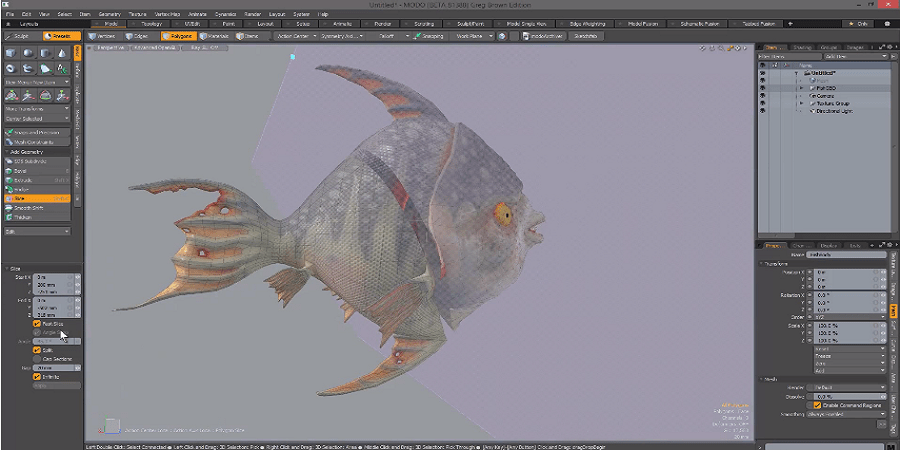The image size is (900, 450).
Task: Switch to the Paint layout tab
Action: click(228, 24)
